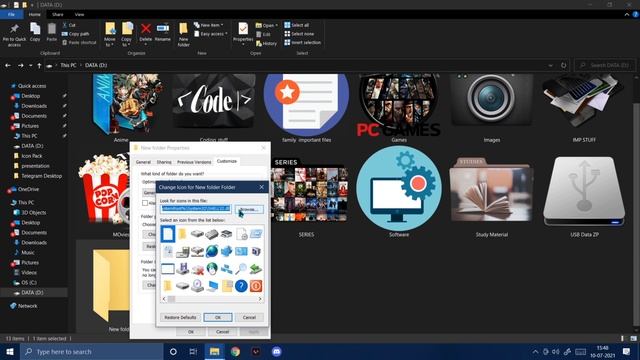Select OneDrive in the navigation pane
Viewport: 640px width, 360px height.
tap(28, 189)
